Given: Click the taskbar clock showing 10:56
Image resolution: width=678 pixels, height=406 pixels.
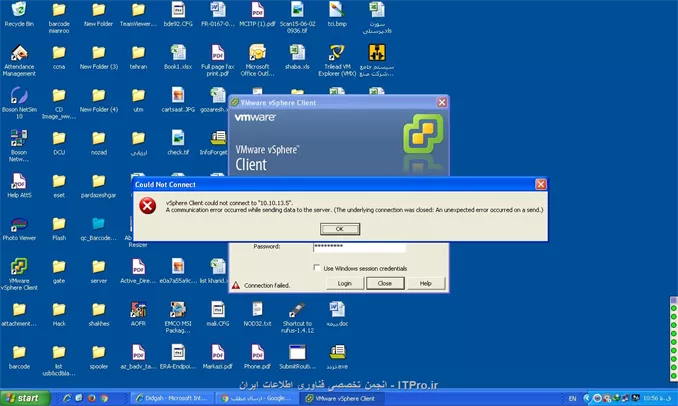Looking at the screenshot, I should 657,398.
